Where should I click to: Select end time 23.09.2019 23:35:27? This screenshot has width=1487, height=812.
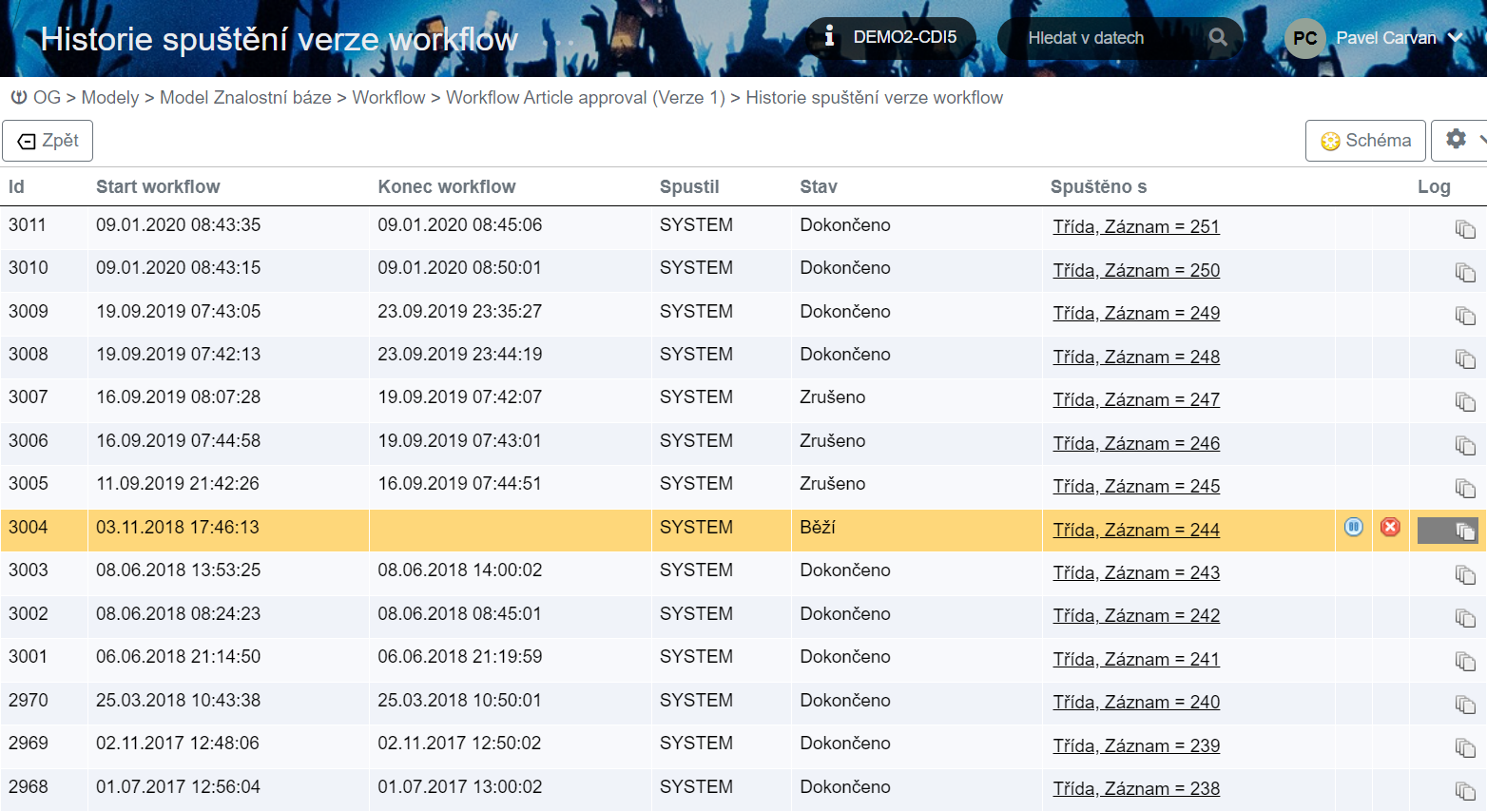coord(460,311)
